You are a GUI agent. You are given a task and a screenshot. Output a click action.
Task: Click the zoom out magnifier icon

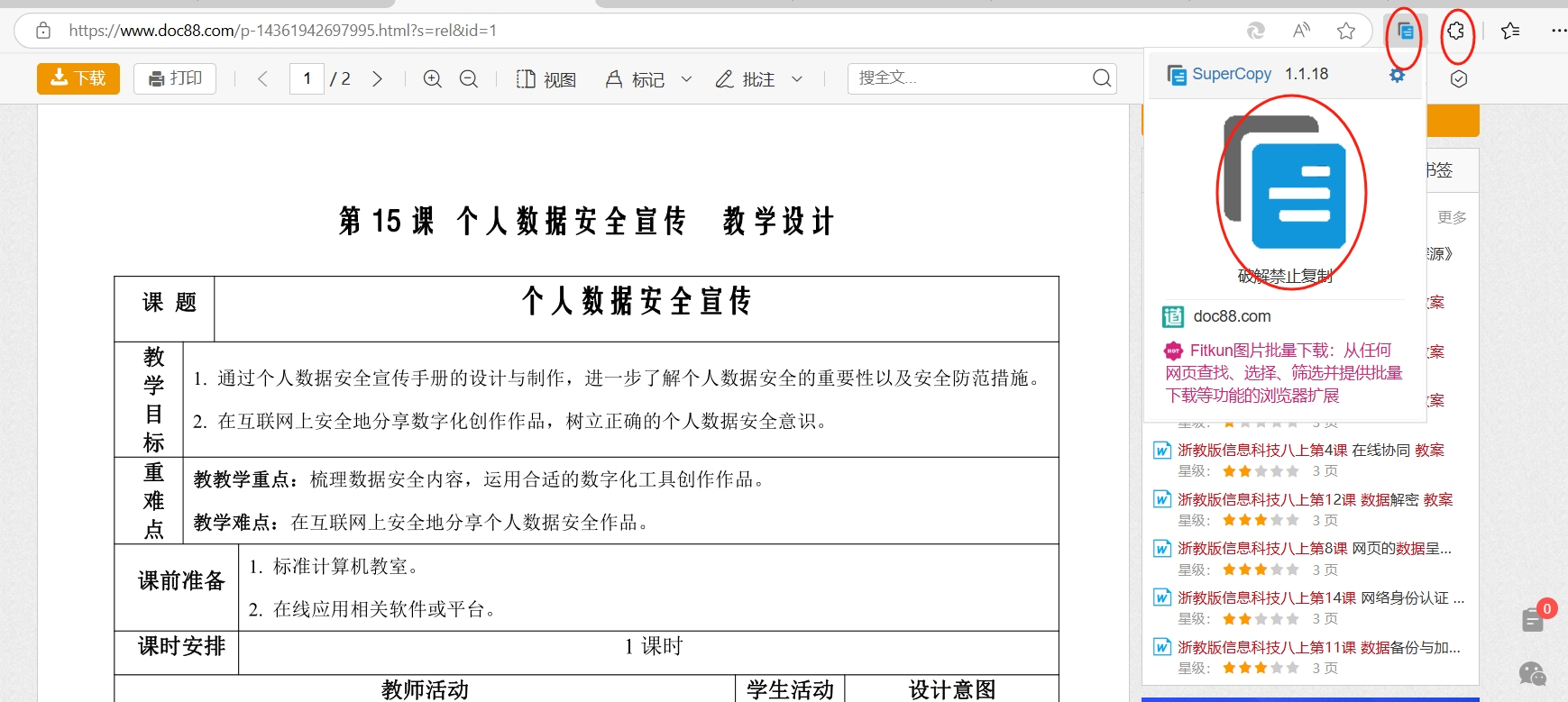(469, 79)
